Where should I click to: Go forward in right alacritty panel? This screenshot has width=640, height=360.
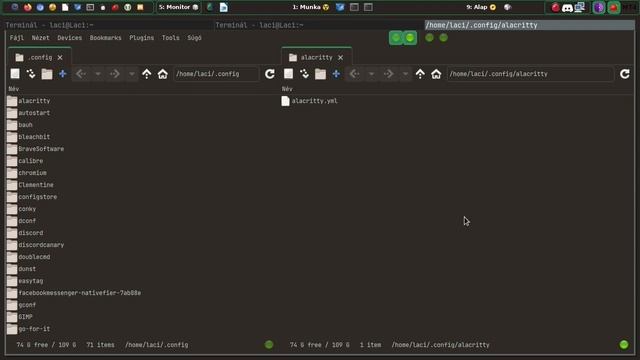pos(388,74)
